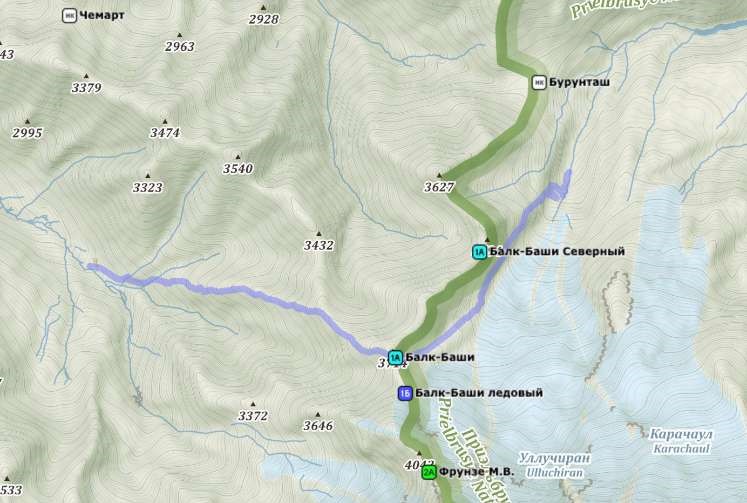747x503 pixels.
Task: Click the Фрунзе М.В. label text
Action: 476,472
